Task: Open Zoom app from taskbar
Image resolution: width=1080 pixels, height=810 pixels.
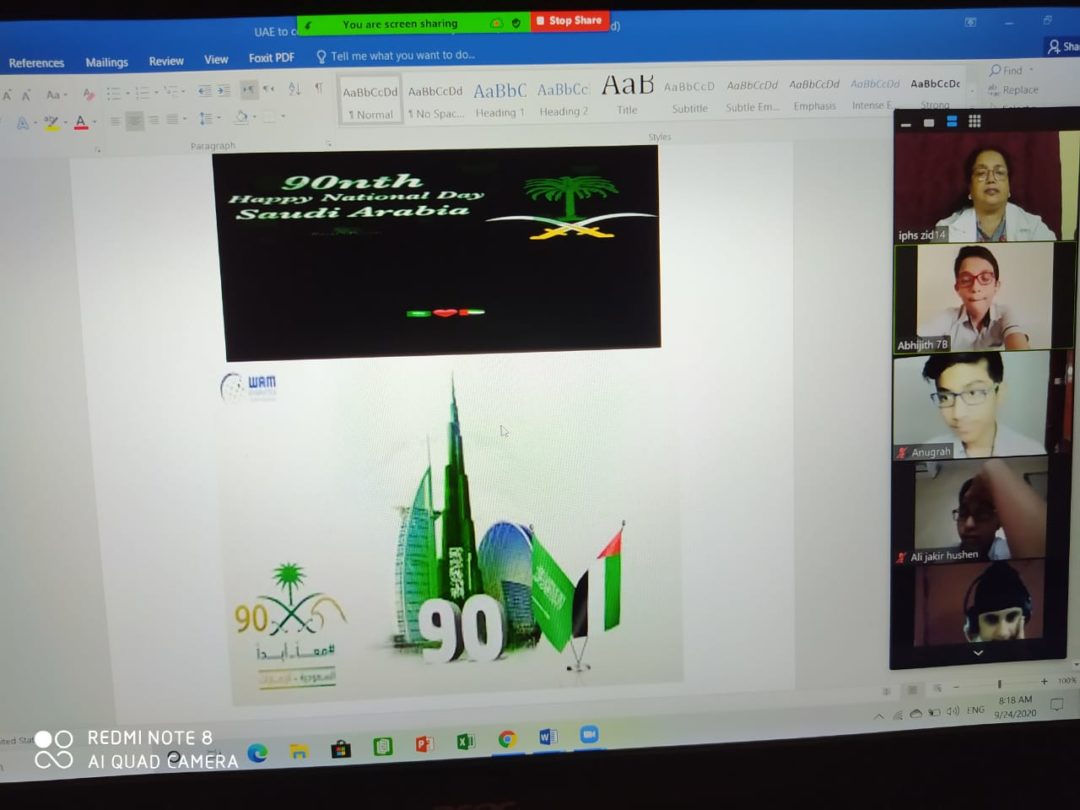Action: coord(589,735)
